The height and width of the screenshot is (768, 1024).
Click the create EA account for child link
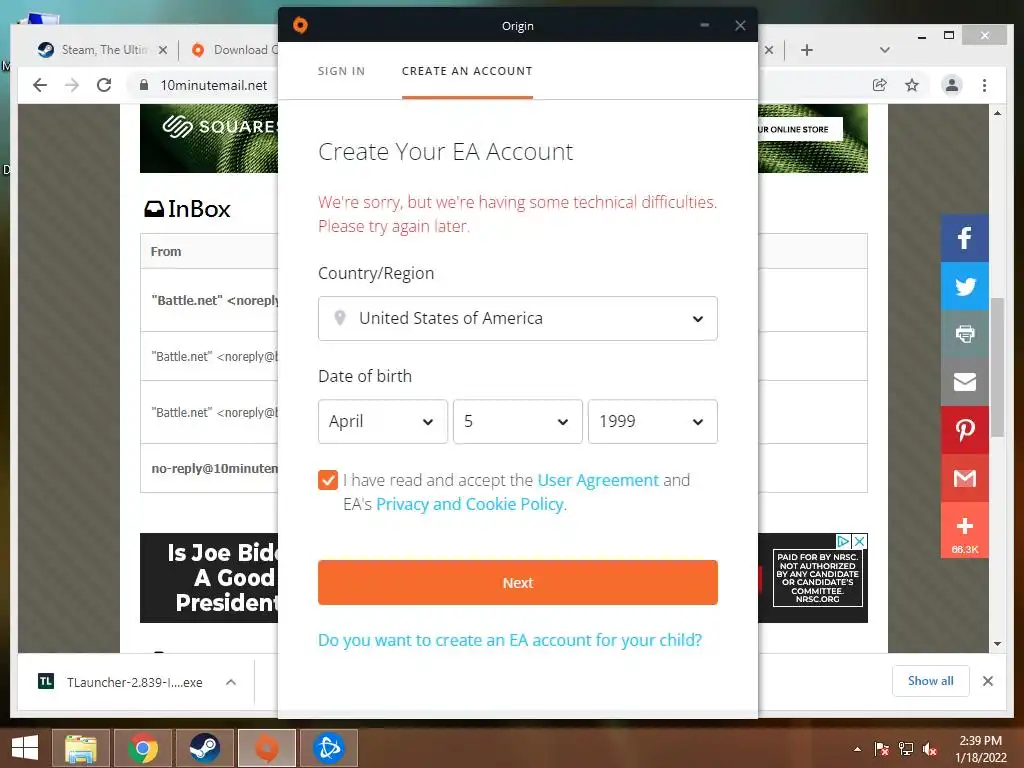[x=510, y=640]
